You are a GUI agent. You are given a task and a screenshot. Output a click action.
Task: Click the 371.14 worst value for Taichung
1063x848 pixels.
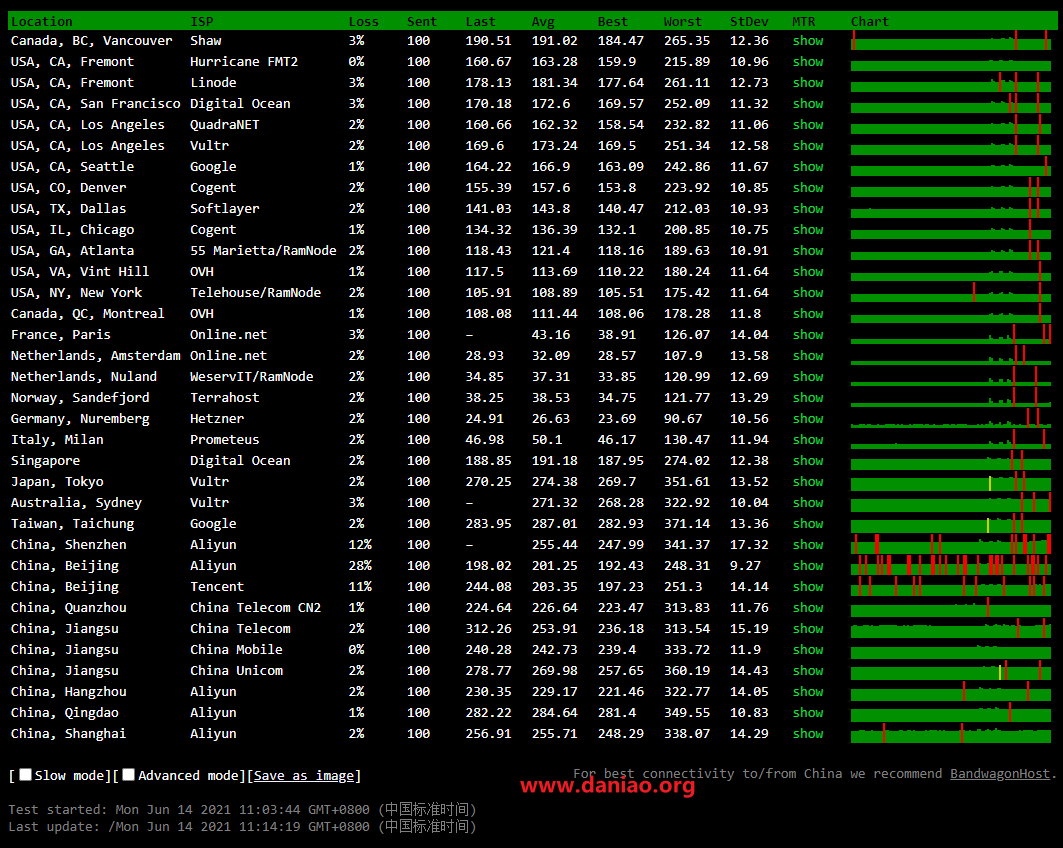click(687, 524)
